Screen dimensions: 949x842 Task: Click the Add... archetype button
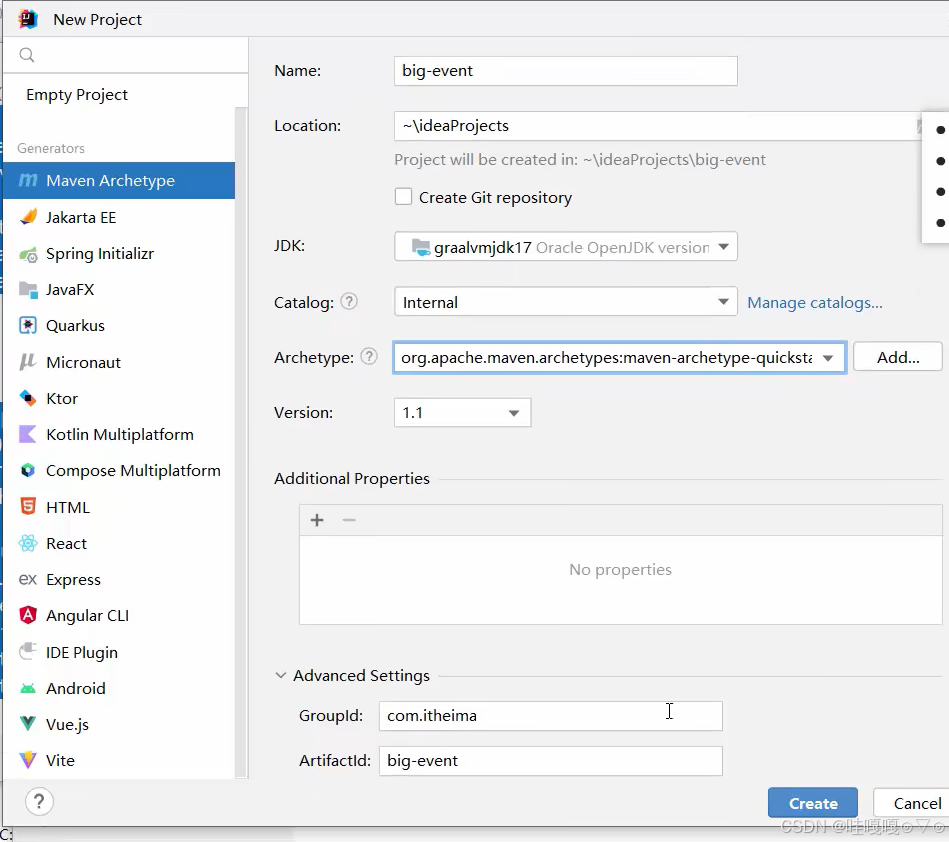898,357
